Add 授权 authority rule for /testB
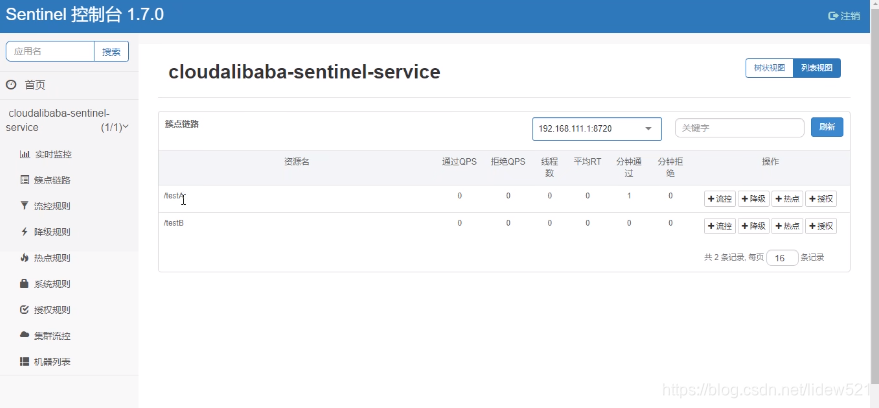This screenshot has height=408, width=879. [821, 226]
